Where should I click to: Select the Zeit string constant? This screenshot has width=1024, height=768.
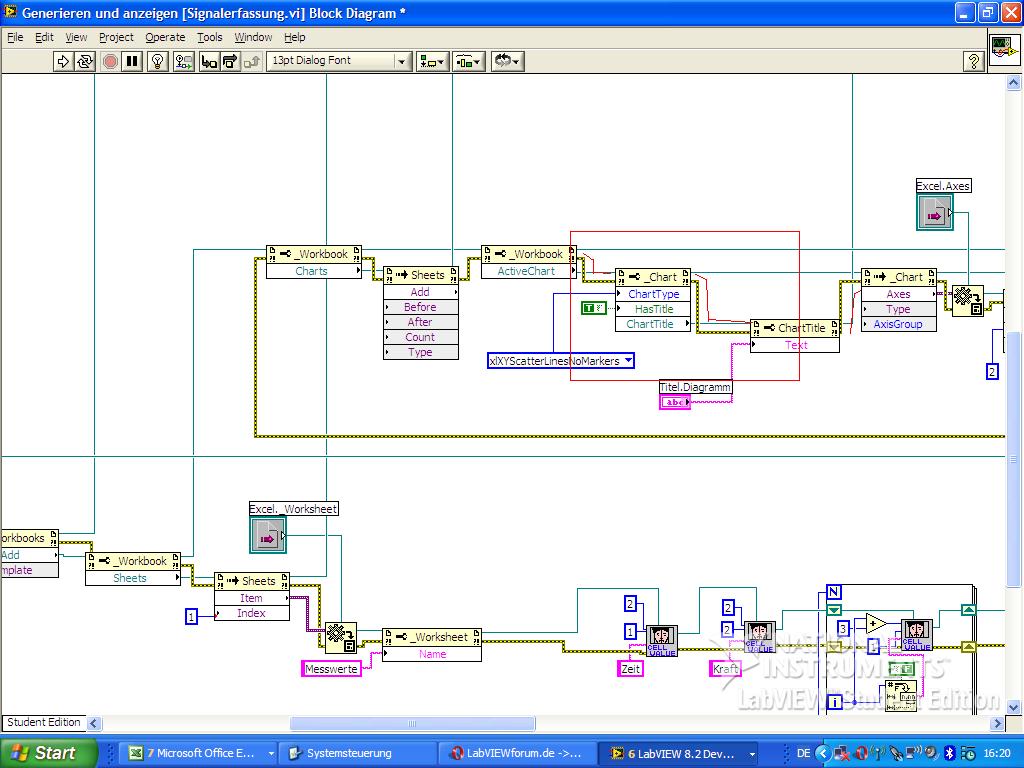630,669
